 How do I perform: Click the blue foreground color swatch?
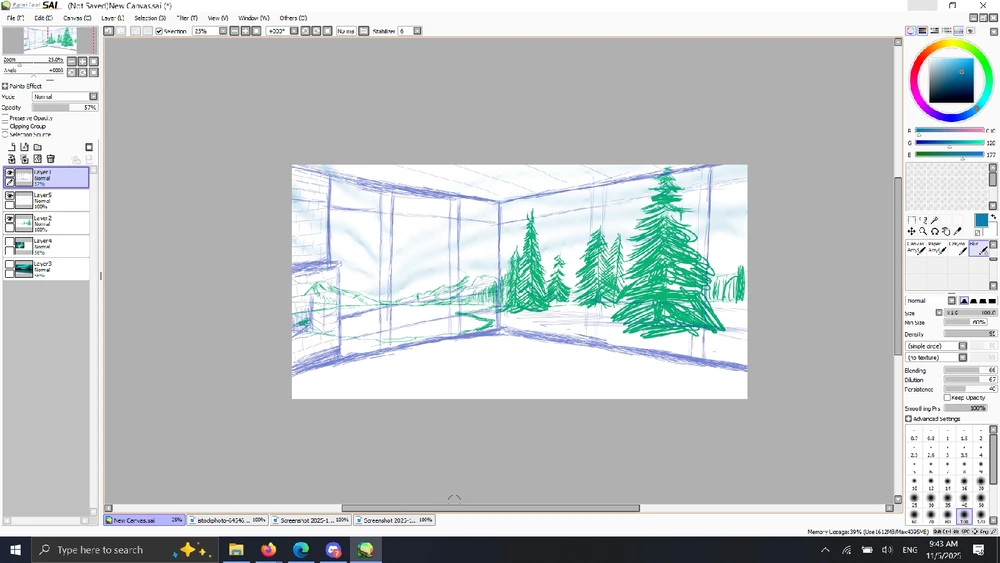coord(981,220)
